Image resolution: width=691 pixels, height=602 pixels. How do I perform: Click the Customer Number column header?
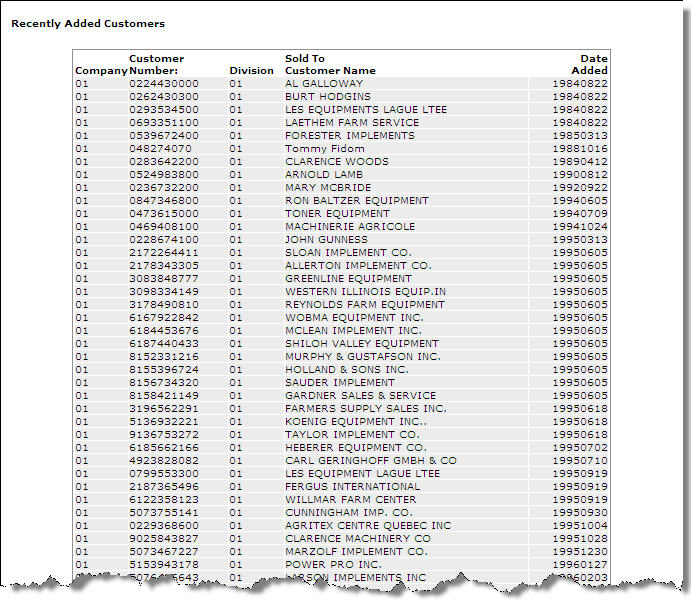pos(156,64)
